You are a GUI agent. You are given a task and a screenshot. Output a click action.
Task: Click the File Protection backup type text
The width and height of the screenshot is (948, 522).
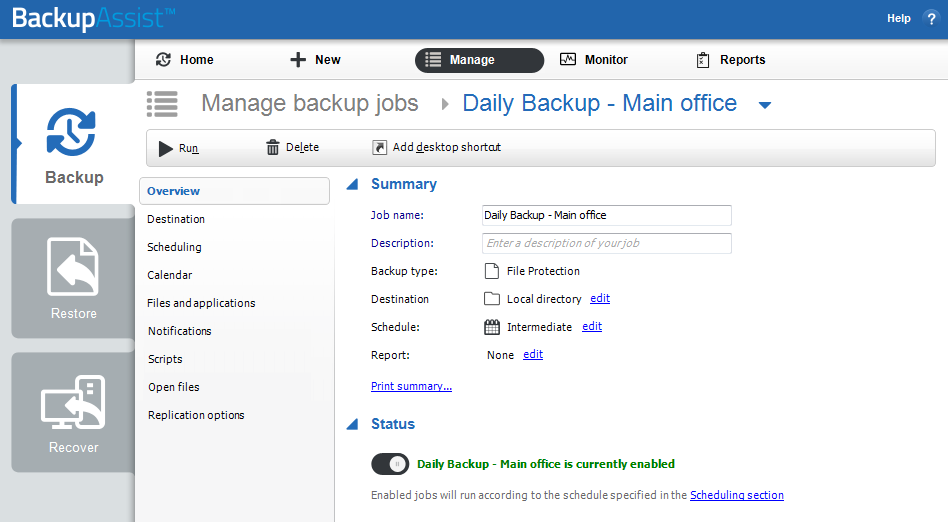tap(543, 271)
